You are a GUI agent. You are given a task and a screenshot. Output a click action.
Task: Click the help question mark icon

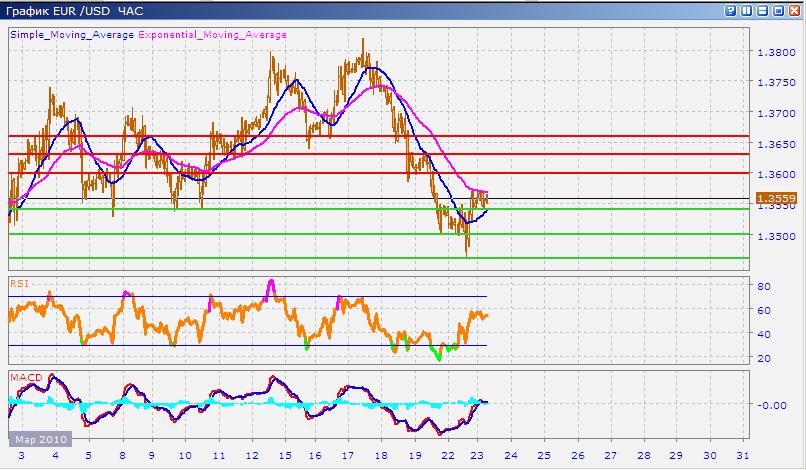click(x=729, y=11)
